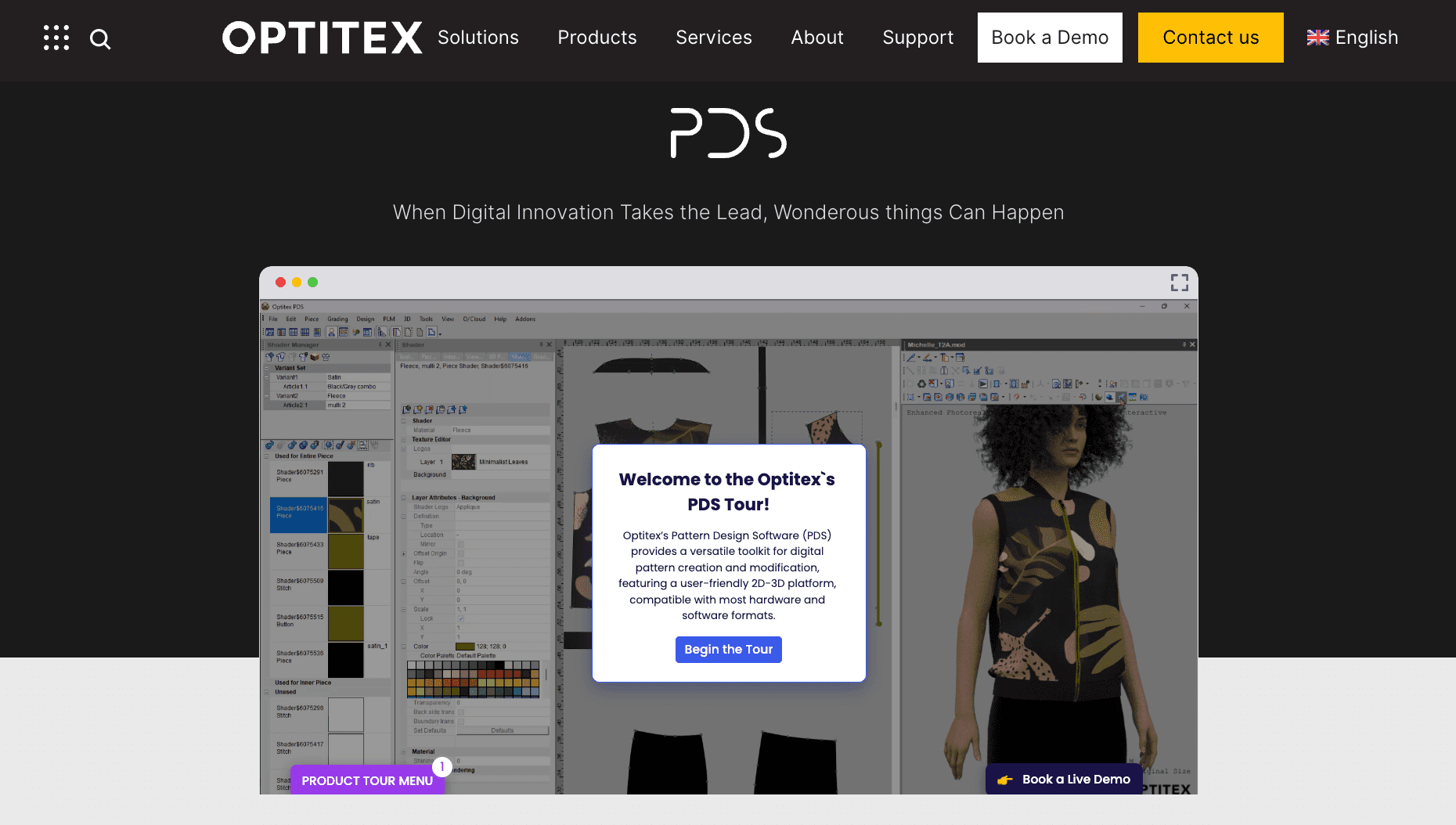Collapse the Variant1 row
The height and width of the screenshot is (825, 1456).
point(266,377)
